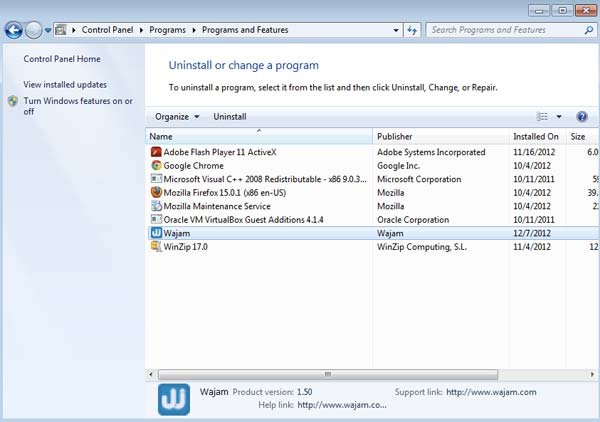Viewport: 600px width, 422px height.
Task: Click the Wajam help link URL
Action: tap(342, 405)
